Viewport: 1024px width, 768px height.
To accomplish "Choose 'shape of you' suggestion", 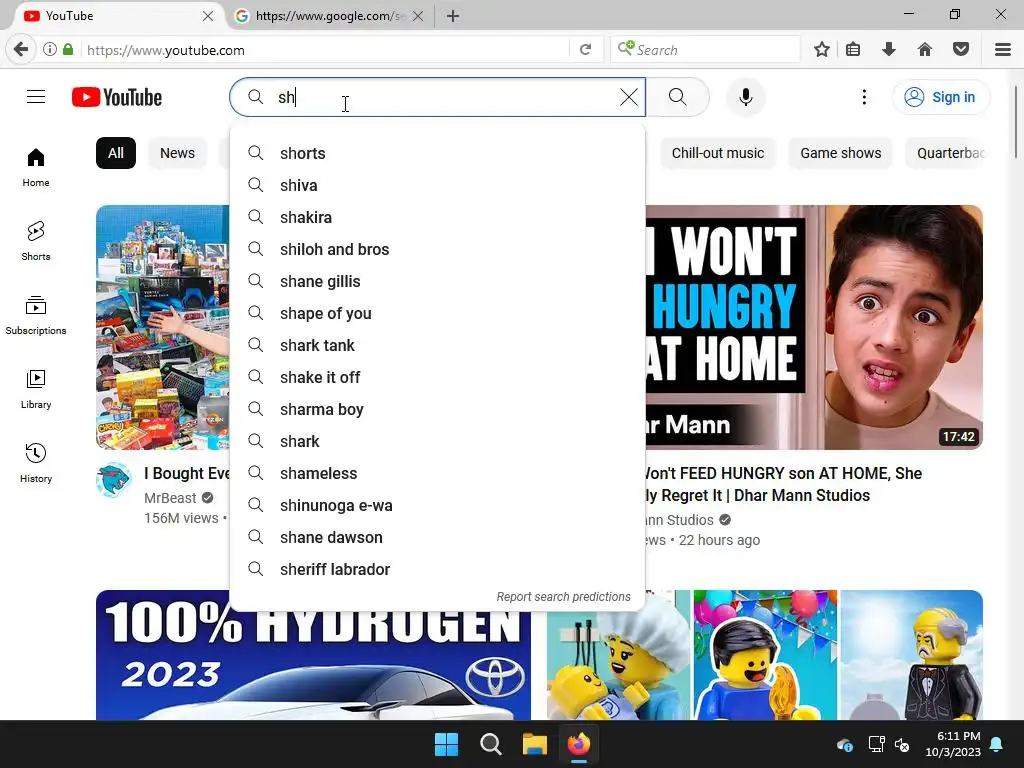I will [438, 313].
